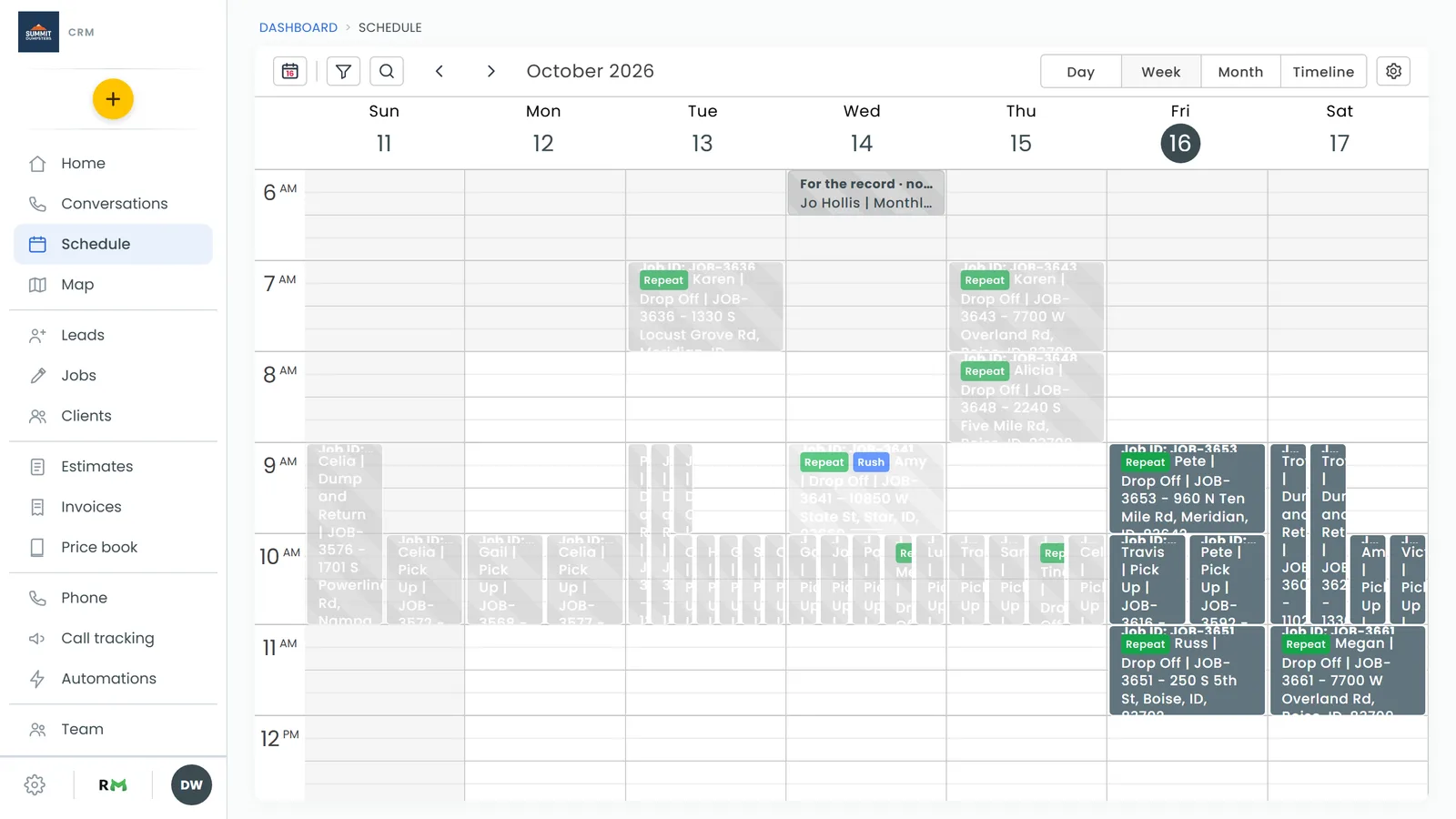Open Gail Pick Up event on Monday

505,580
